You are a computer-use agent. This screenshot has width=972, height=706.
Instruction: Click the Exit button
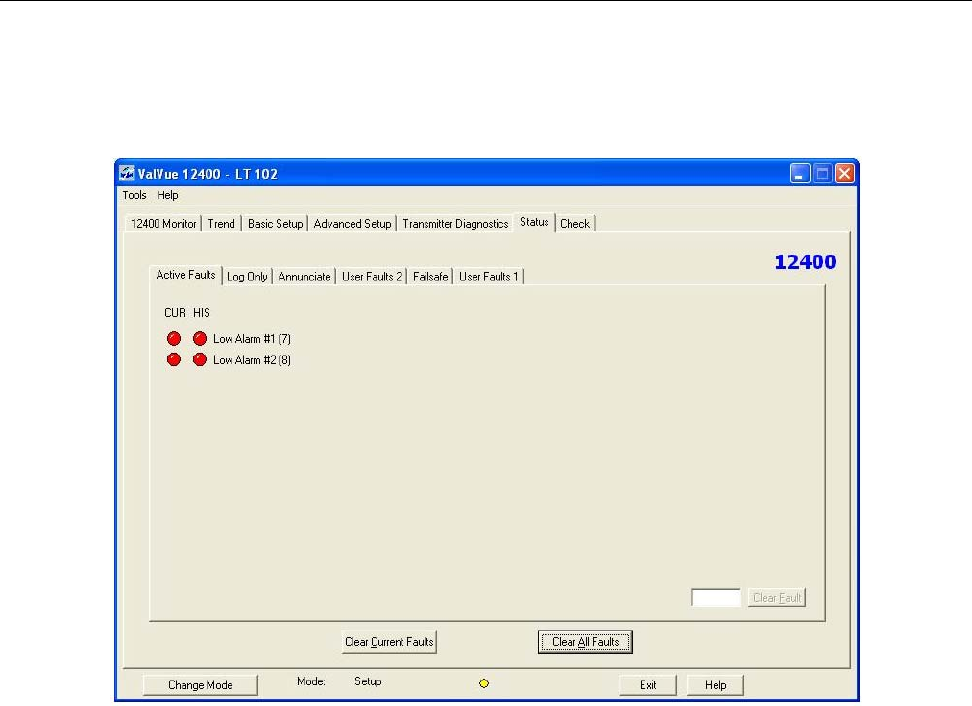648,685
